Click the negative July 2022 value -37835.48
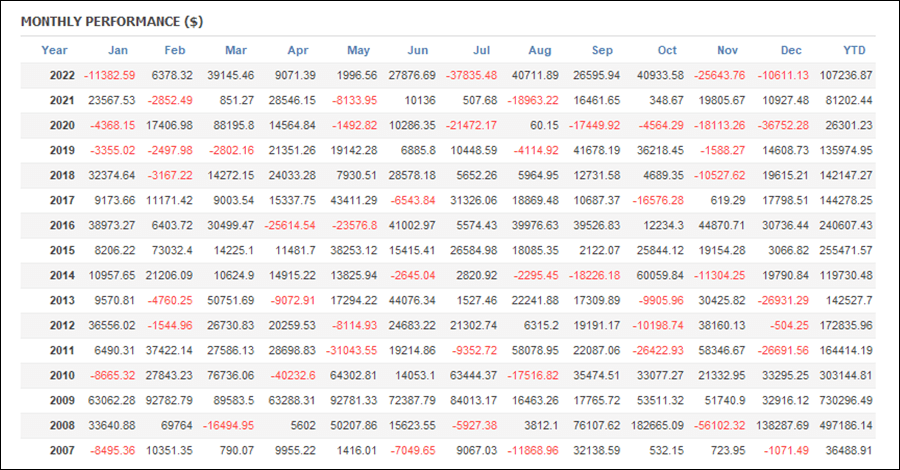This screenshot has height=470, width=900. [471, 75]
